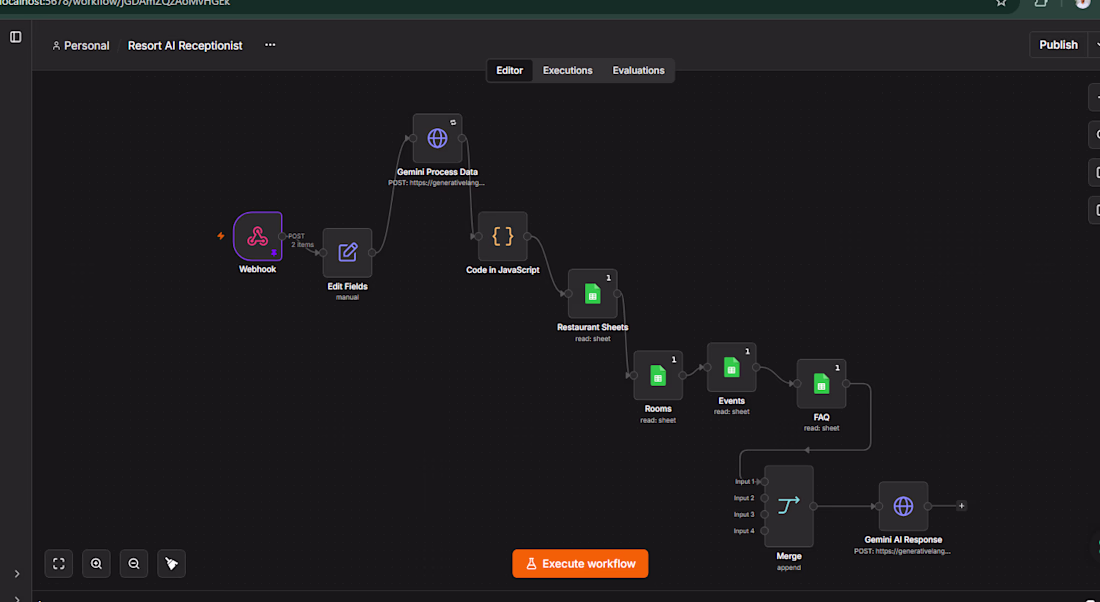Image resolution: width=1100 pixels, height=602 pixels.
Task: Expand the Publish dropdown arrow
Action: click(x=1096, y=45)
